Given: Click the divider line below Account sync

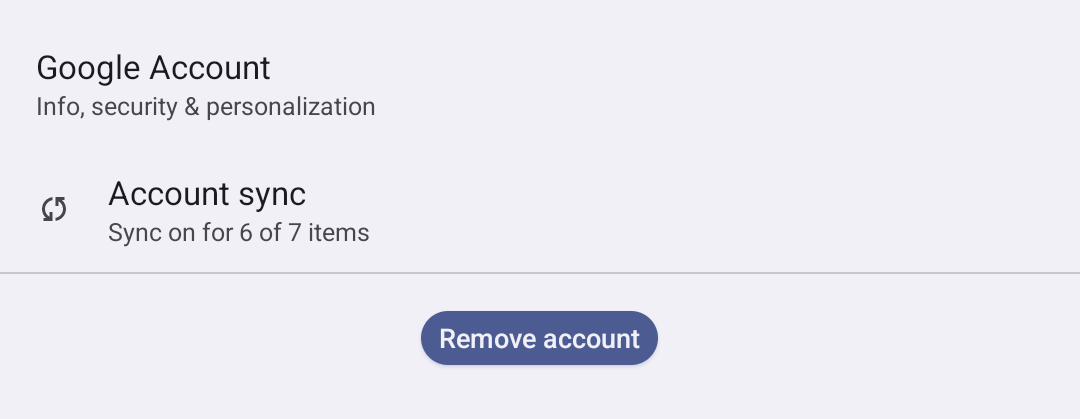Looking at the screenshot, I should click(x=540, y=273).
